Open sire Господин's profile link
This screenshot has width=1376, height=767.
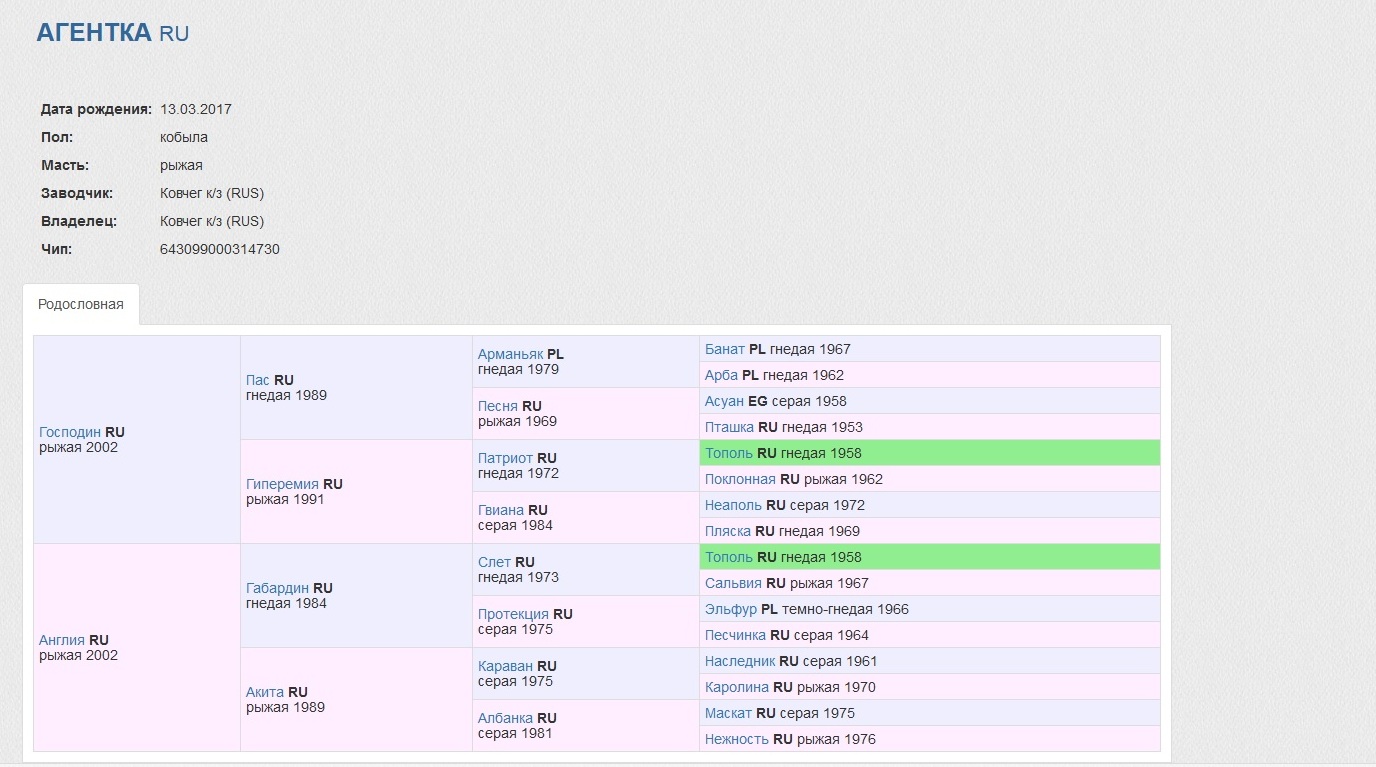tap(70, 432)
